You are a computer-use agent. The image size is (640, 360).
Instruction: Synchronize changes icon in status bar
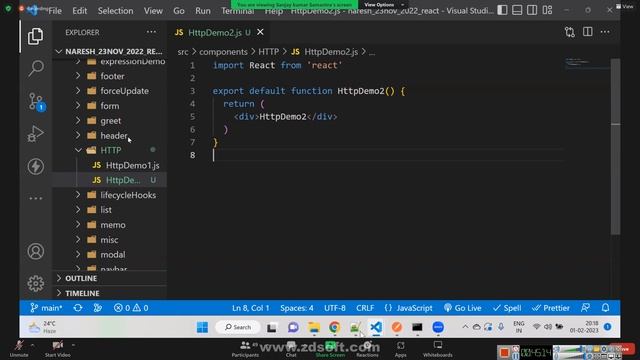coord(78,308)
